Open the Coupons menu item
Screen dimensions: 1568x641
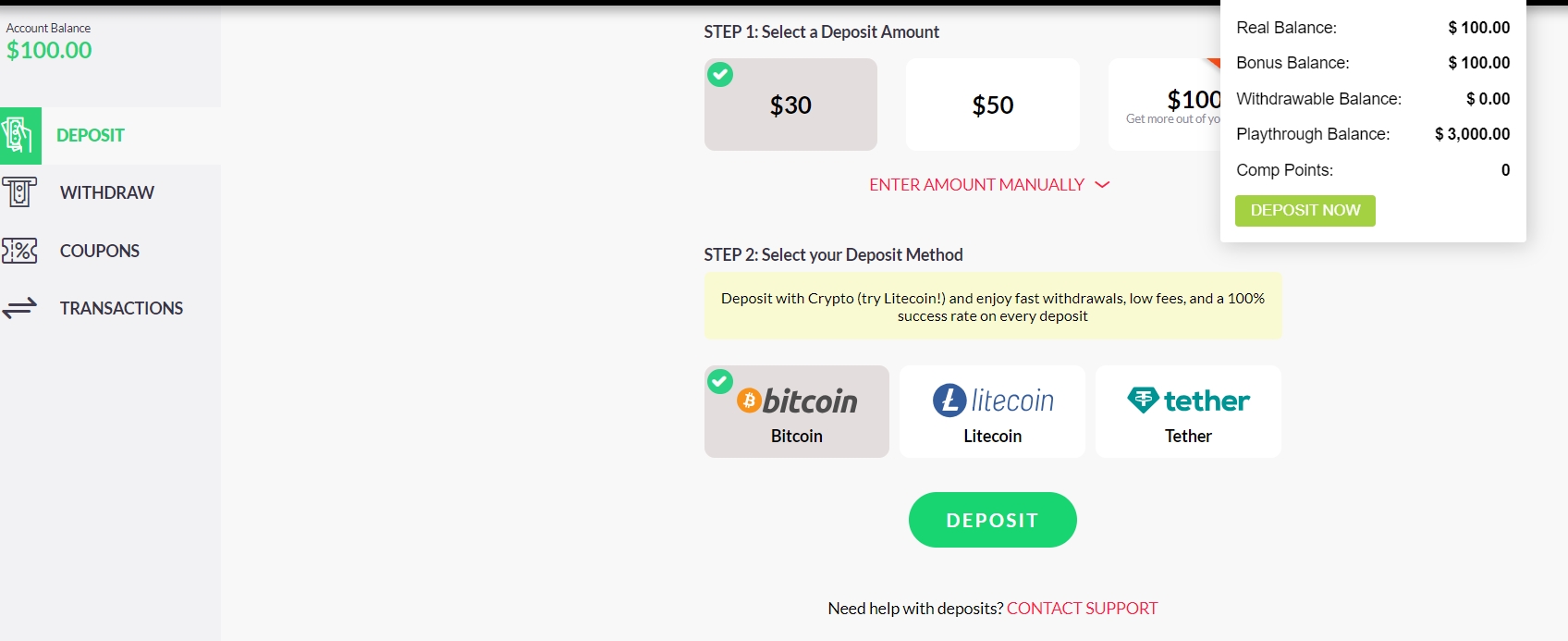point(100,251)
